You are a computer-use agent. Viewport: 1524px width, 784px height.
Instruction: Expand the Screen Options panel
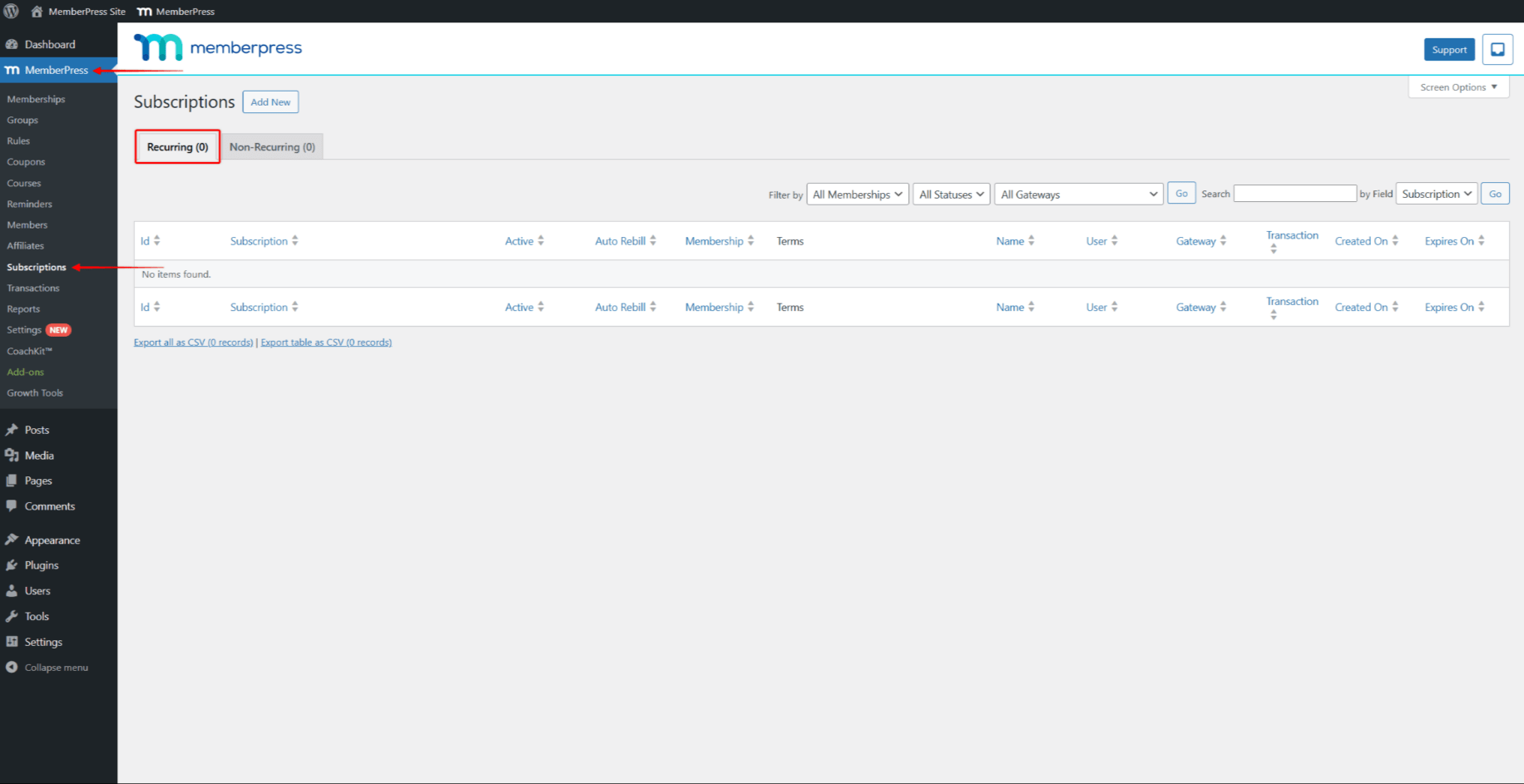click(1457, 86)
